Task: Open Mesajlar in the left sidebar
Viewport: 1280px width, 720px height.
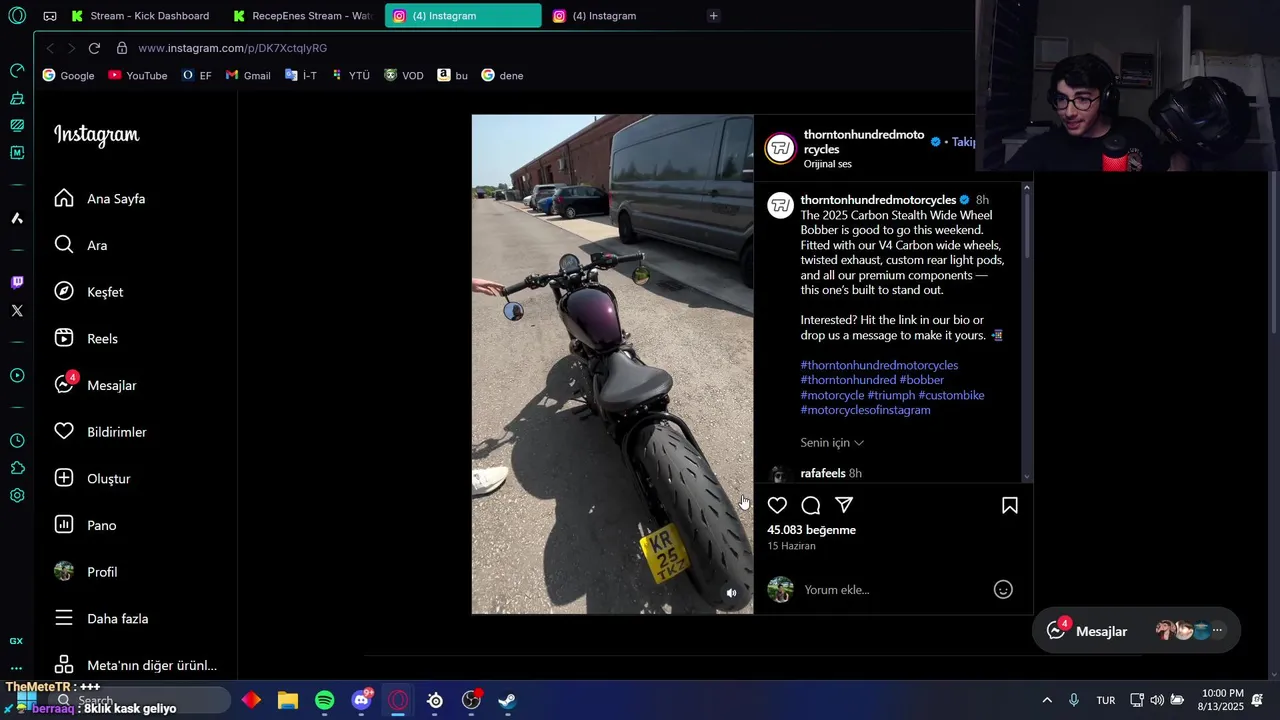Action: (x=95, y=385)
